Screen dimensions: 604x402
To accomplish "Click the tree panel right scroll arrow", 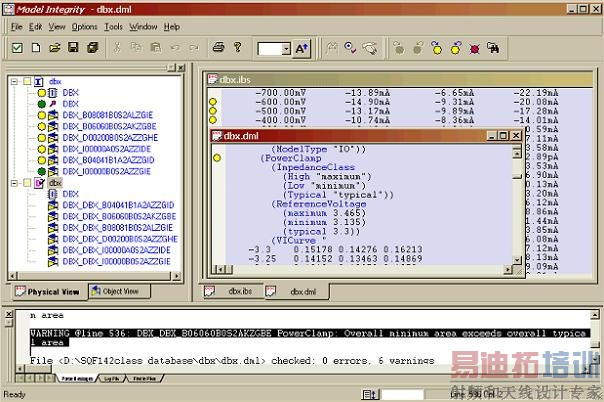I will click(176, 276).
